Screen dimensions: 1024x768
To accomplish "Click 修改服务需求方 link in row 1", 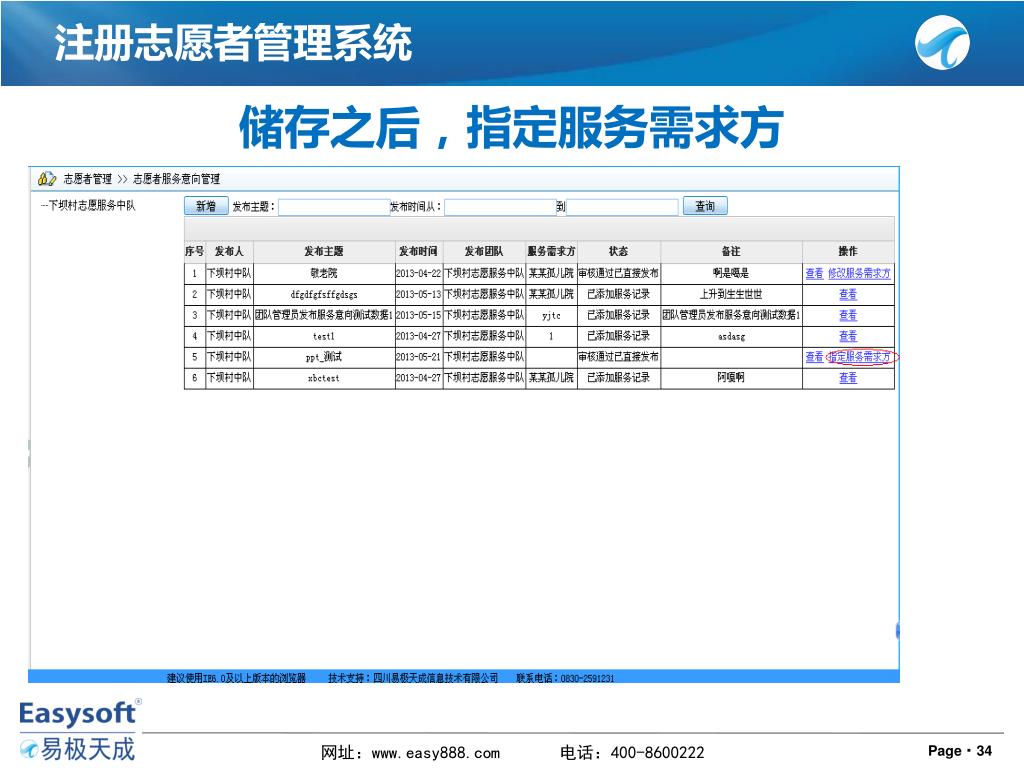I will pyautogui.click(x=858, y=273).
